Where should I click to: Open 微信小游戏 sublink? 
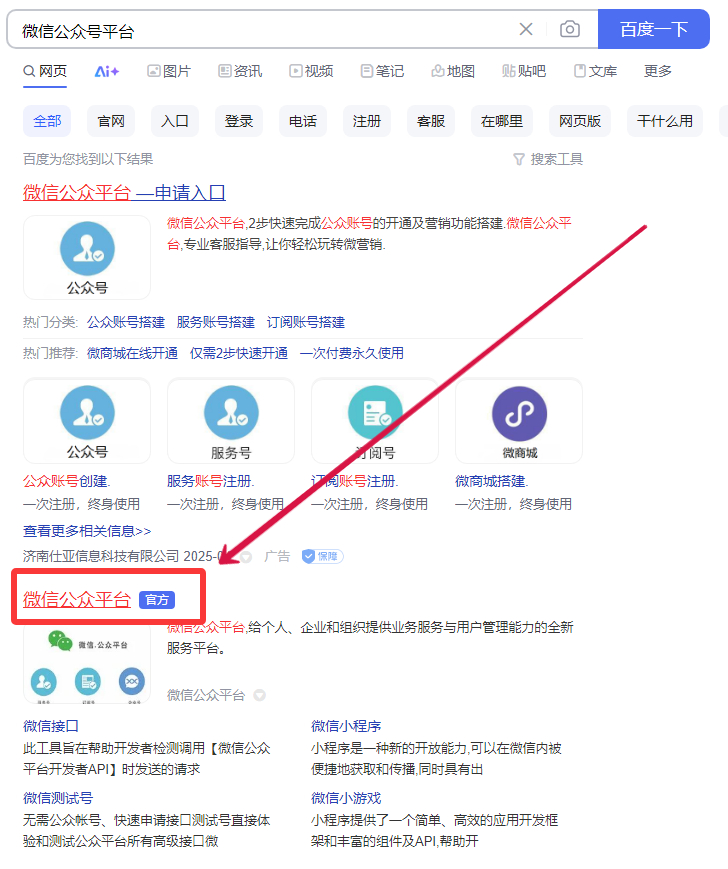click(x=346, y=798)
